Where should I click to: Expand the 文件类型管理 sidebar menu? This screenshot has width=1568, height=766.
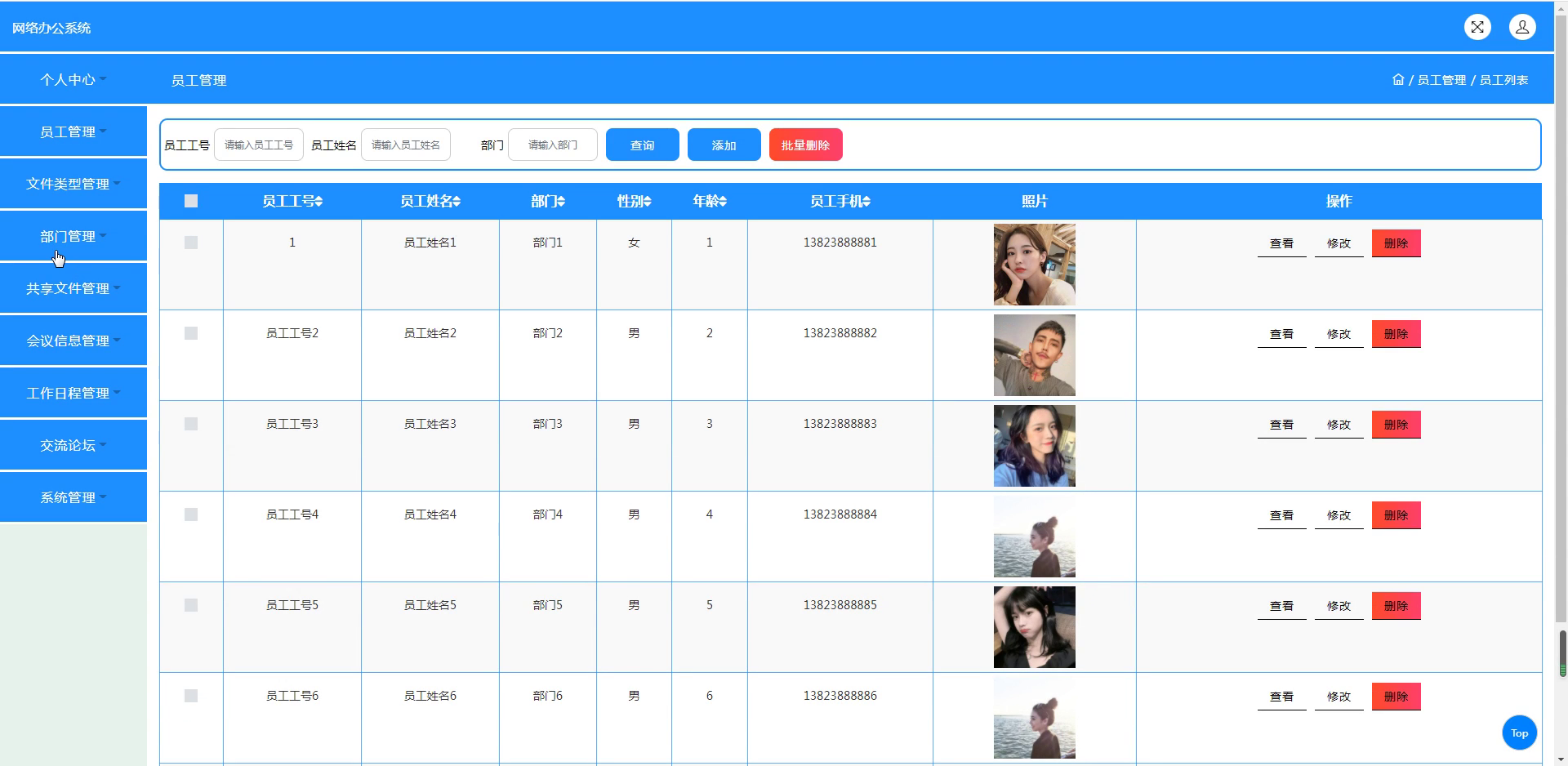point(73,184)
